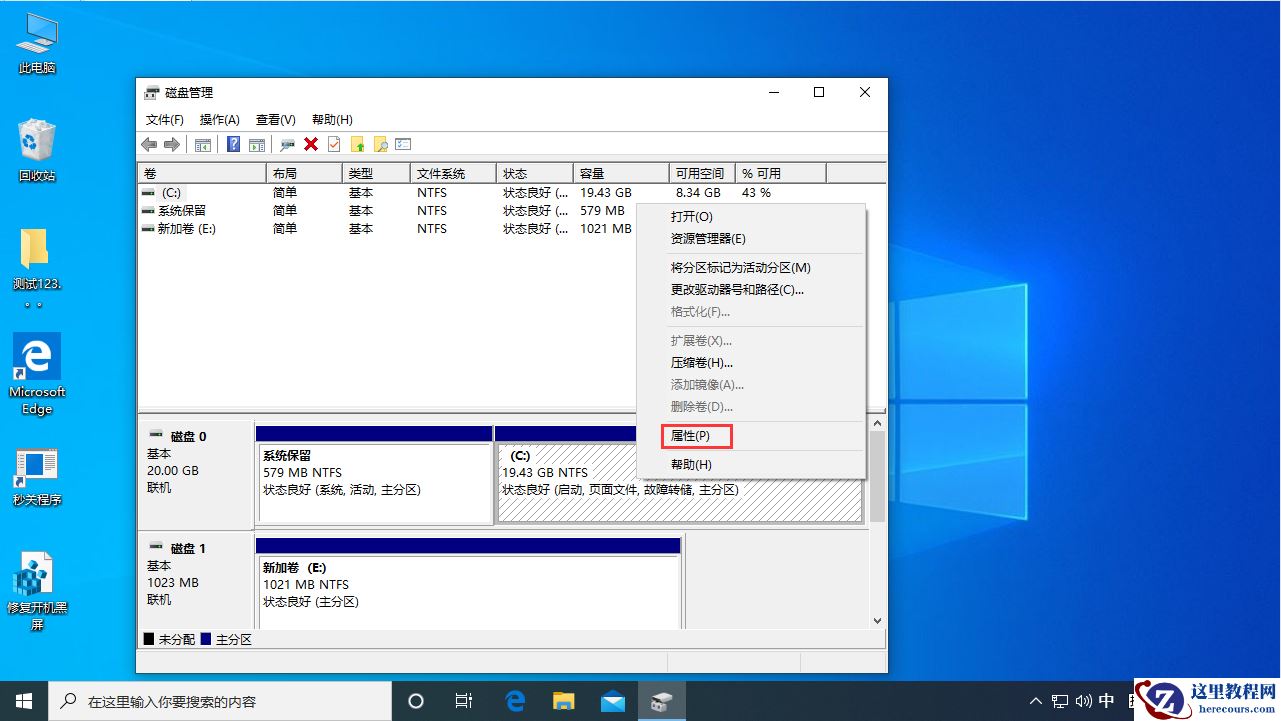
Task: Launch Microsoft Edge from the taskbar
Action: [514, 700]
